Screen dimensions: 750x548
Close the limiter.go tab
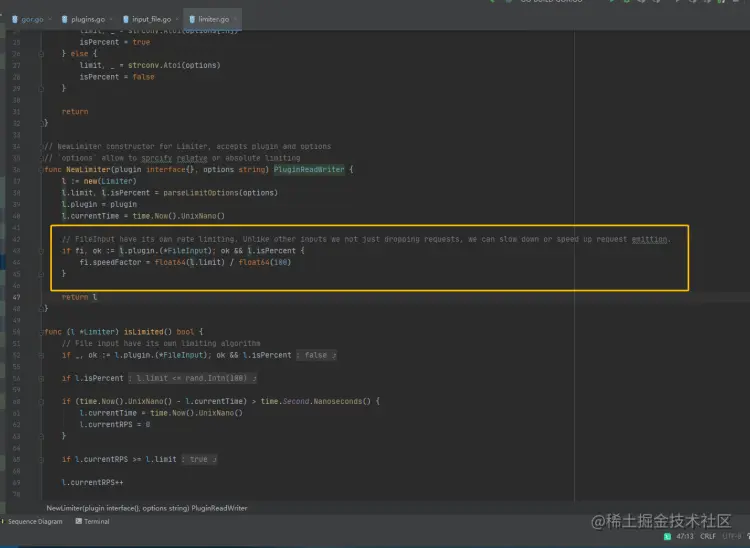coord(235,20)
